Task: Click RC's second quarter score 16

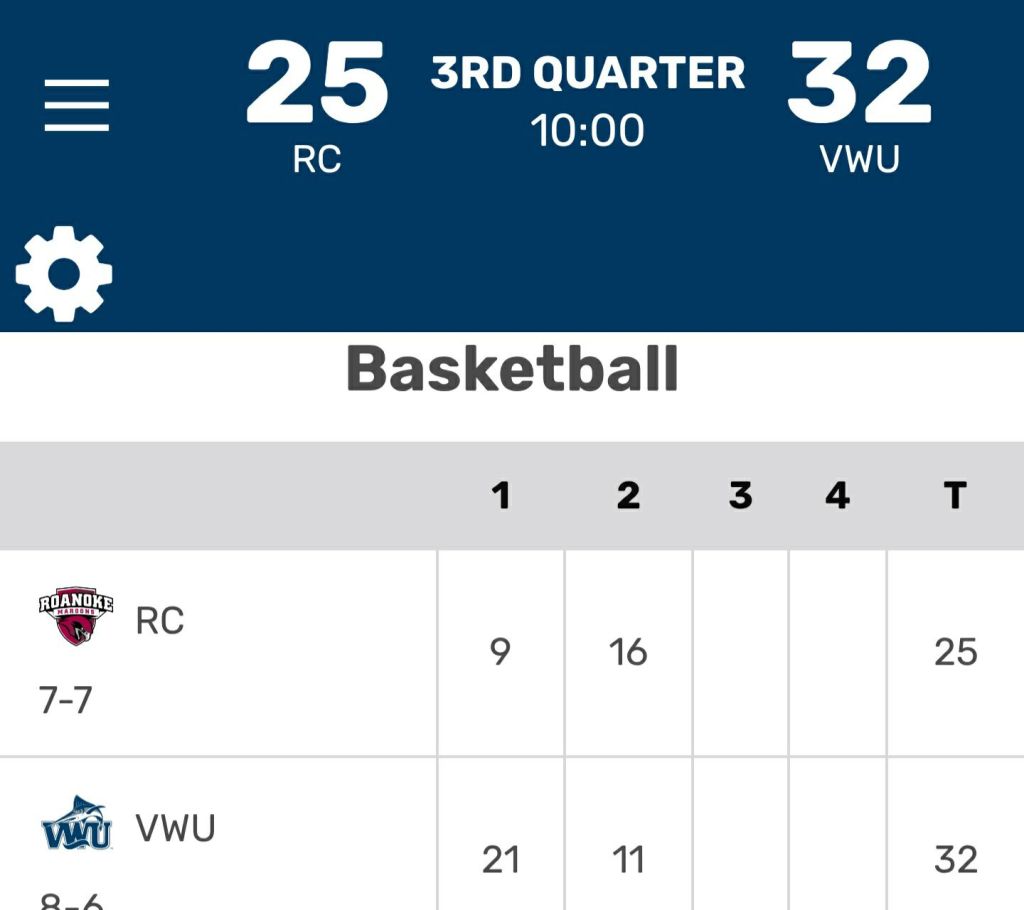Action: 628,652
